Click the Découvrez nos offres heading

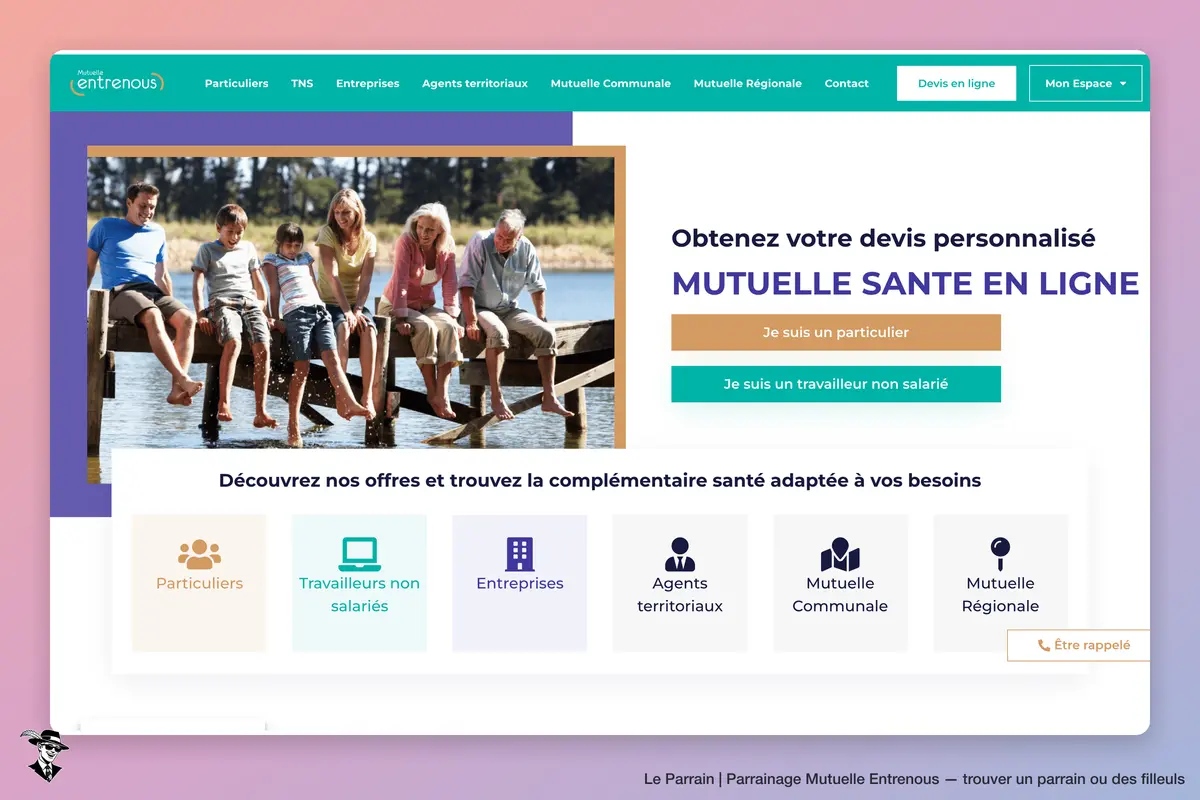click(600, 481)
